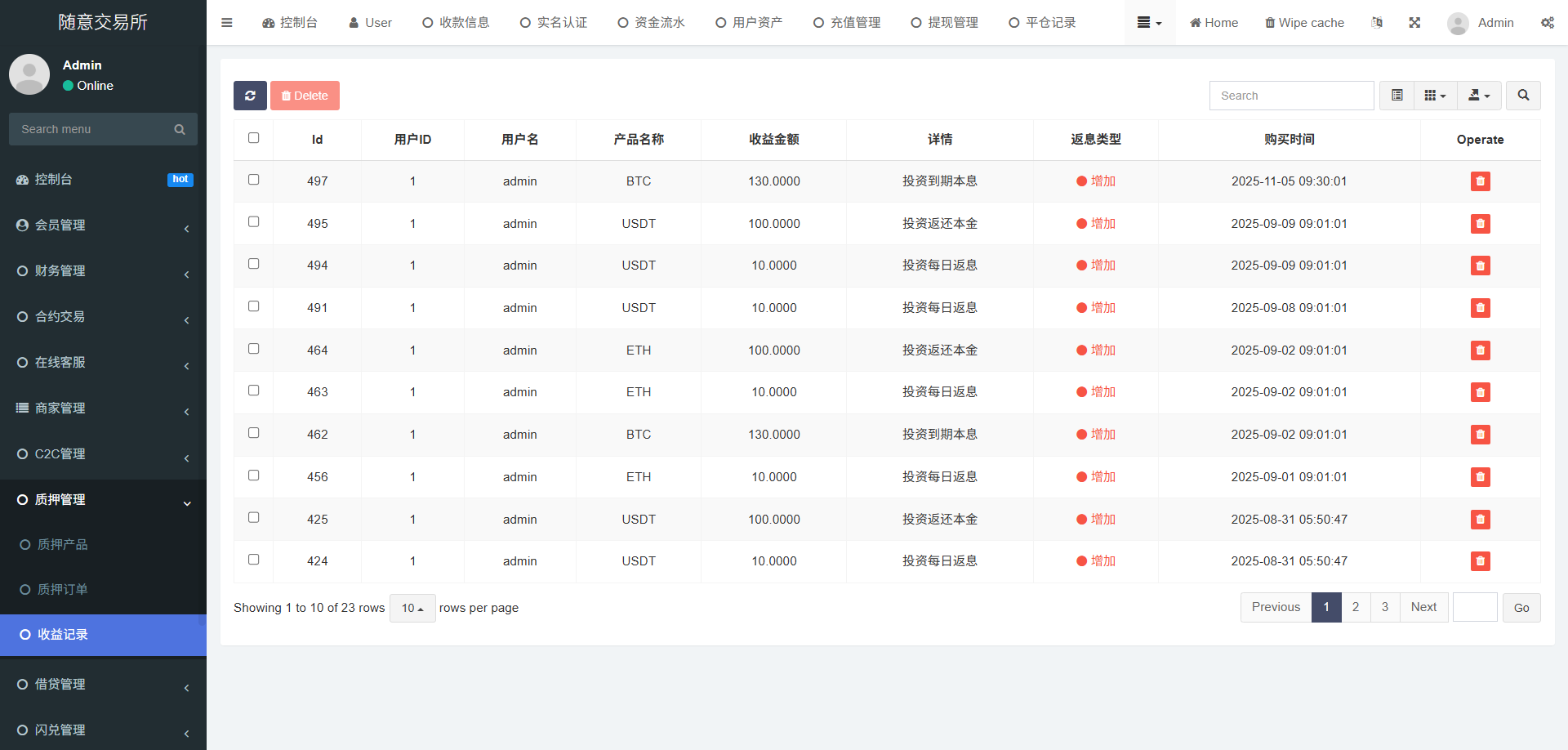Select the checkbox for row 495

254,222
